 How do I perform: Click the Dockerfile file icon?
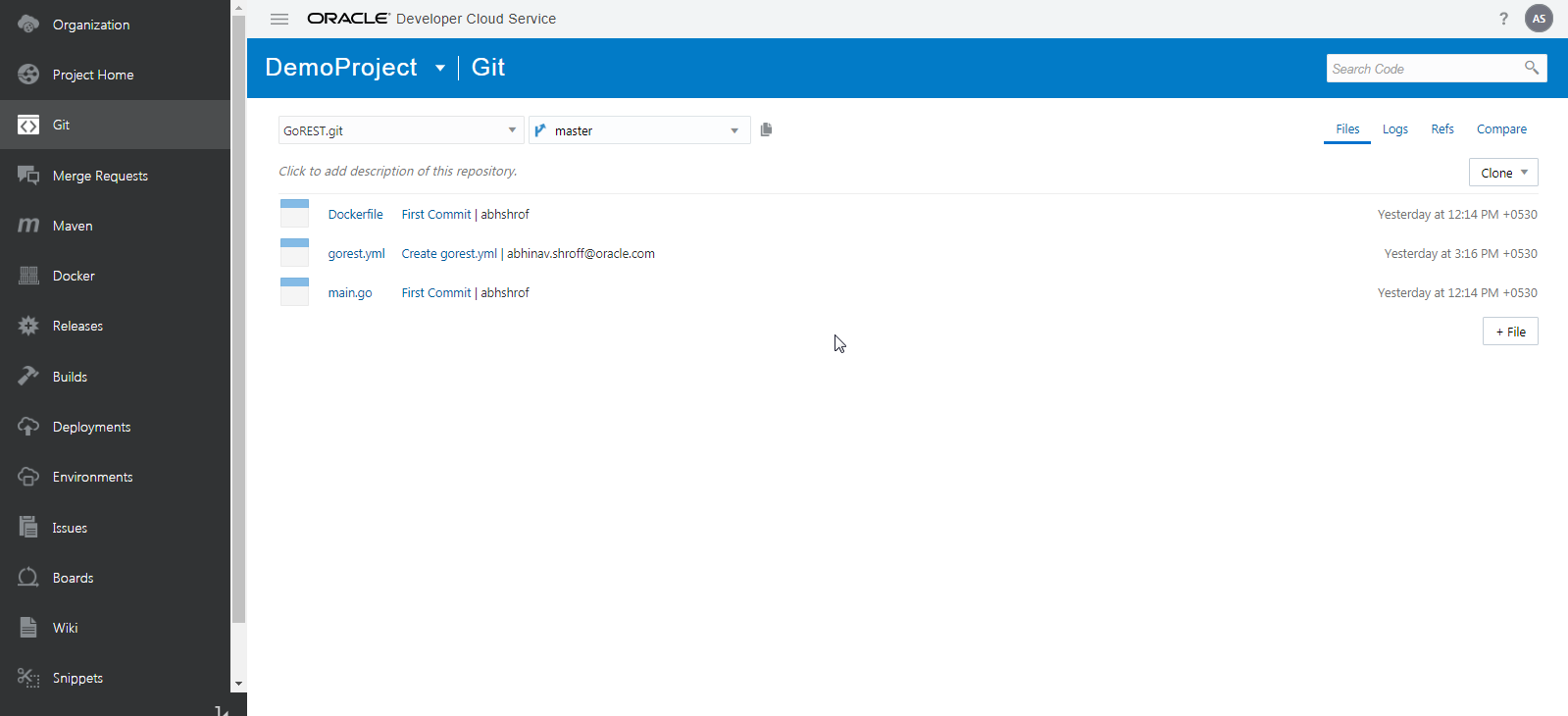tap(294, 214)
